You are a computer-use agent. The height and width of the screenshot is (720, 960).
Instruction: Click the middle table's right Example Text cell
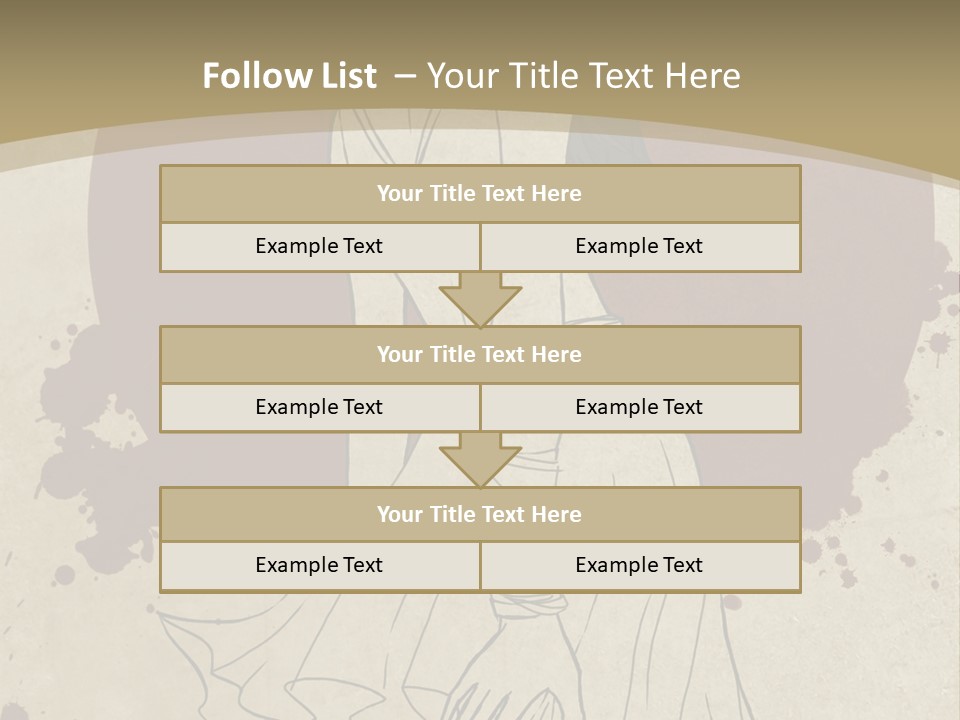(x=639, y=407)
